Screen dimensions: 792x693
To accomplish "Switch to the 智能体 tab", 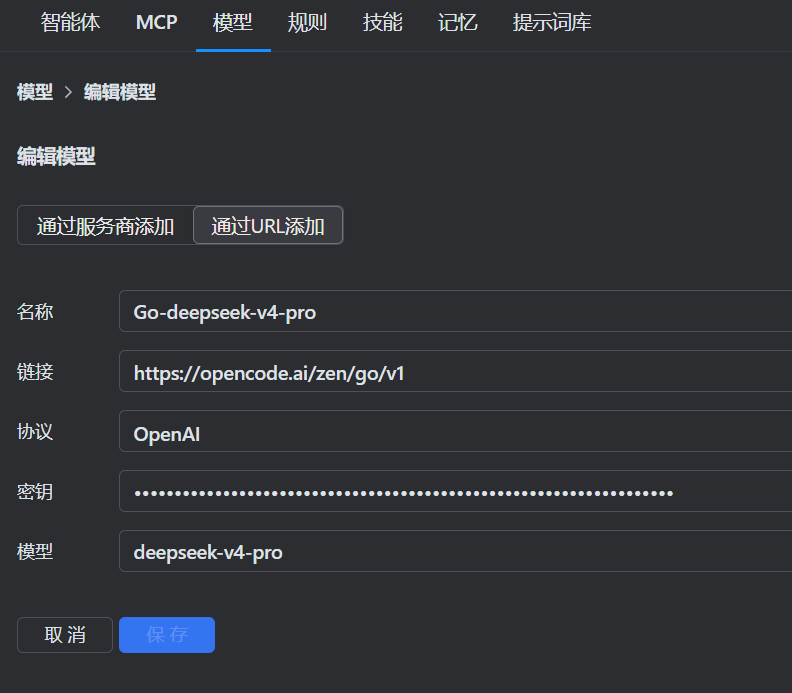I will pos(70,22).
